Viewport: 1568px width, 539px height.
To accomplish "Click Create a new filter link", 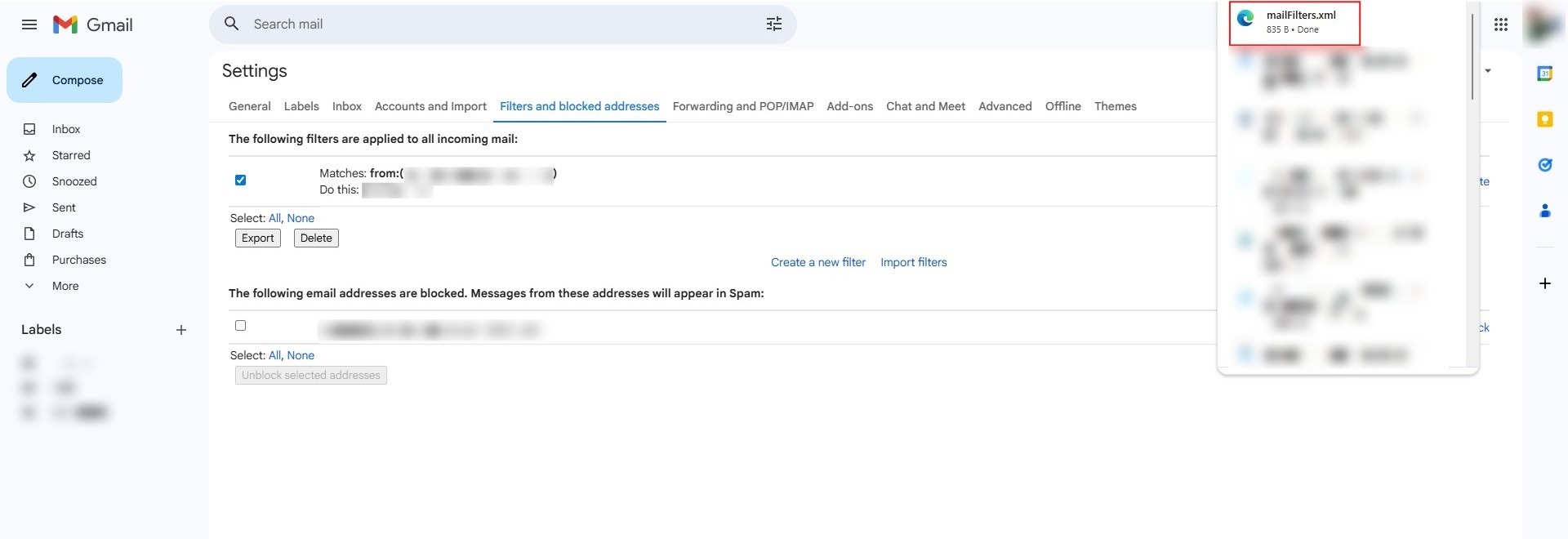I will [817, 262].
